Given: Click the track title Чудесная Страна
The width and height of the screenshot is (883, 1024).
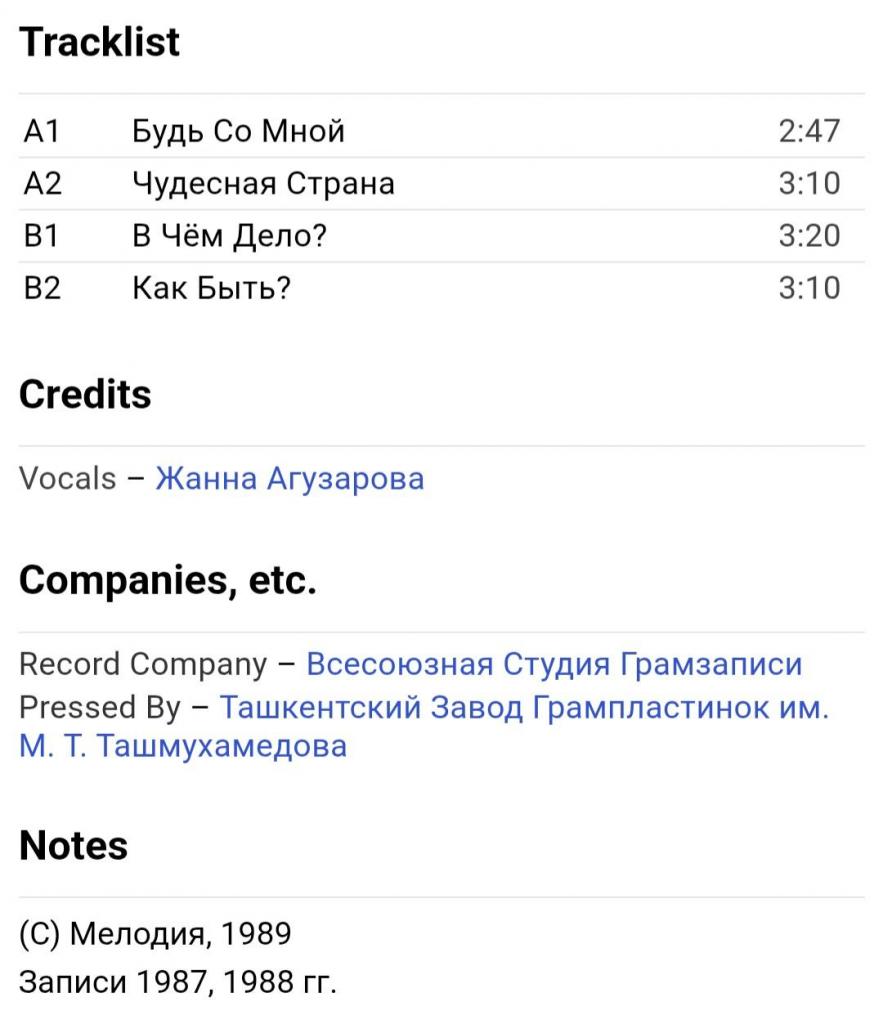Looking at the screenshot, I should (x=263, y=184).
